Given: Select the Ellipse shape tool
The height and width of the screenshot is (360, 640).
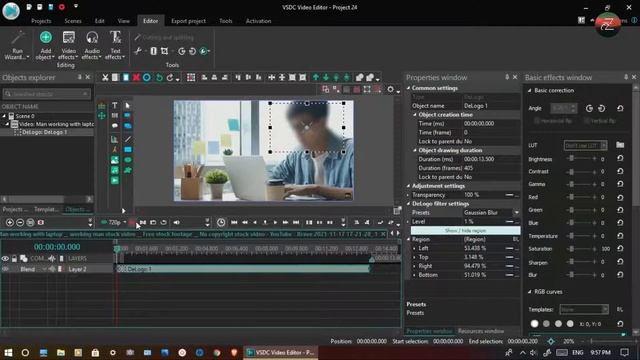Looking at the screenshot, I should pyautogui.click(x=128, y=160).
